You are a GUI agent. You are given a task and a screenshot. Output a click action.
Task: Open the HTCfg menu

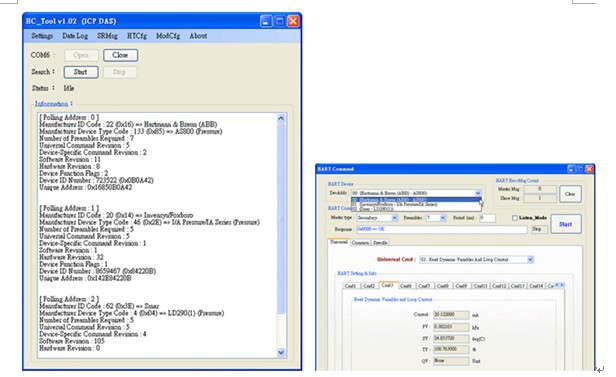[x=137, y=36]
